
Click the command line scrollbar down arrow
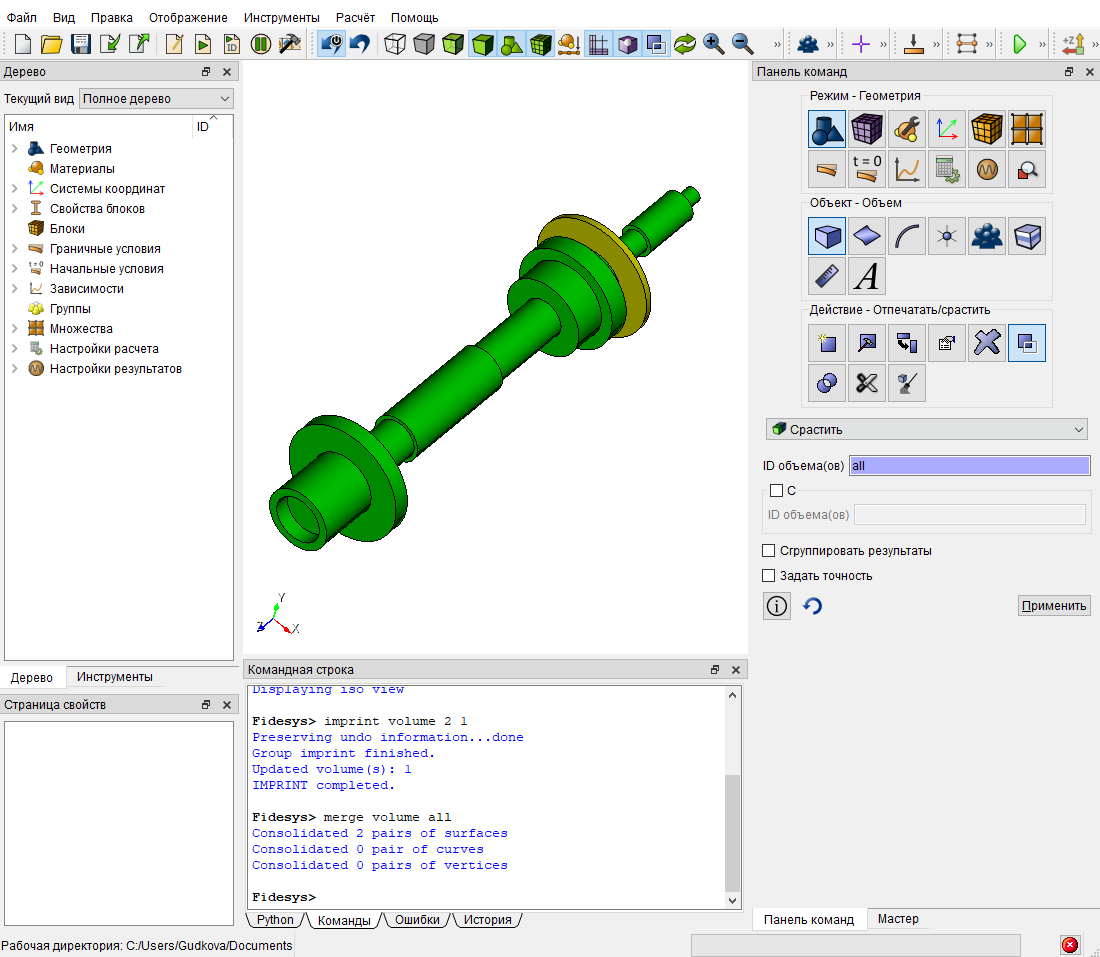732,901
